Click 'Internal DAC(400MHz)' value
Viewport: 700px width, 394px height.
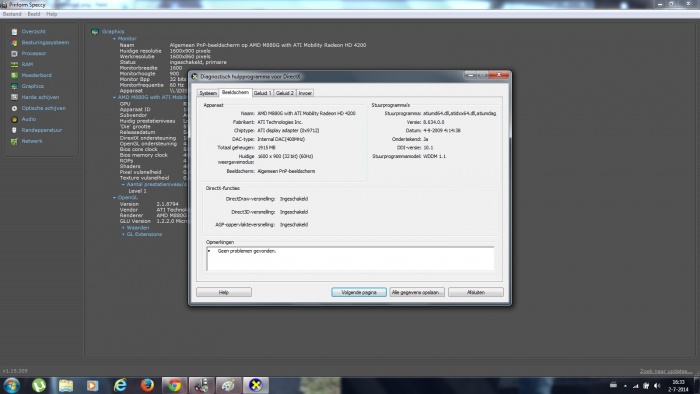pos(281,139)
